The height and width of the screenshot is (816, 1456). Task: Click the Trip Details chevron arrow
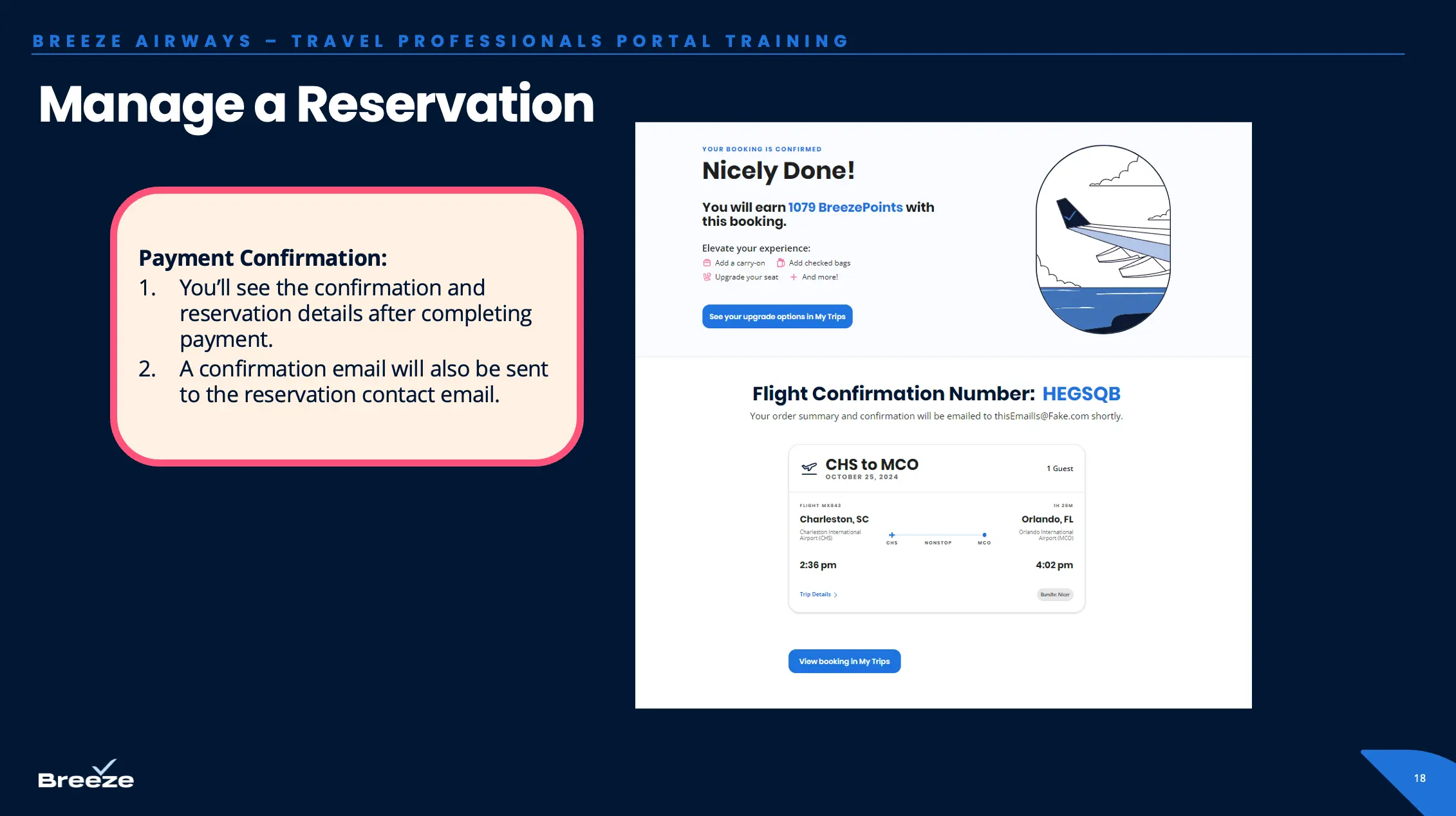835,595
